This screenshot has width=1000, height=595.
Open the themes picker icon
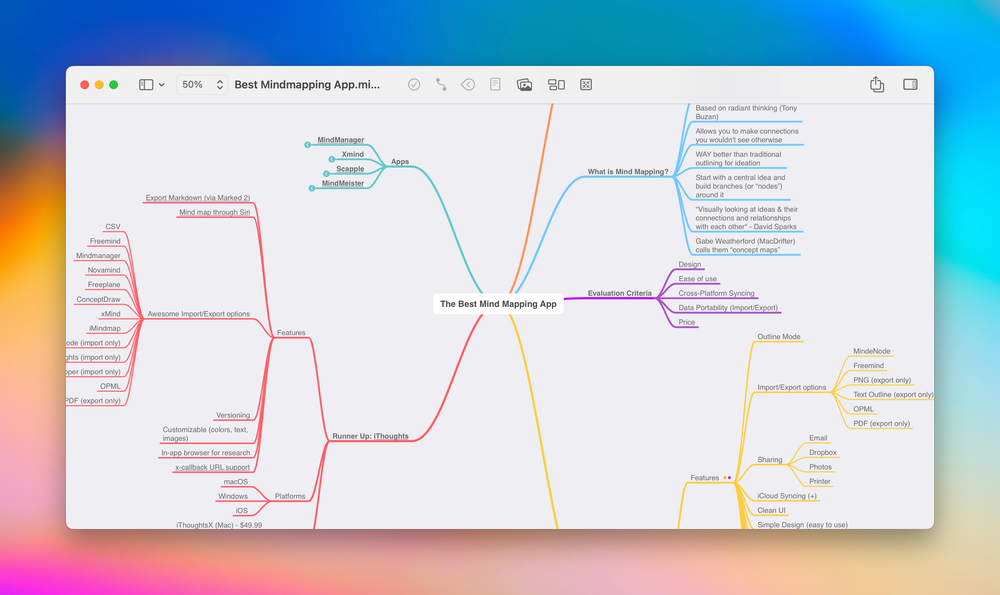[x=586, y=84]
